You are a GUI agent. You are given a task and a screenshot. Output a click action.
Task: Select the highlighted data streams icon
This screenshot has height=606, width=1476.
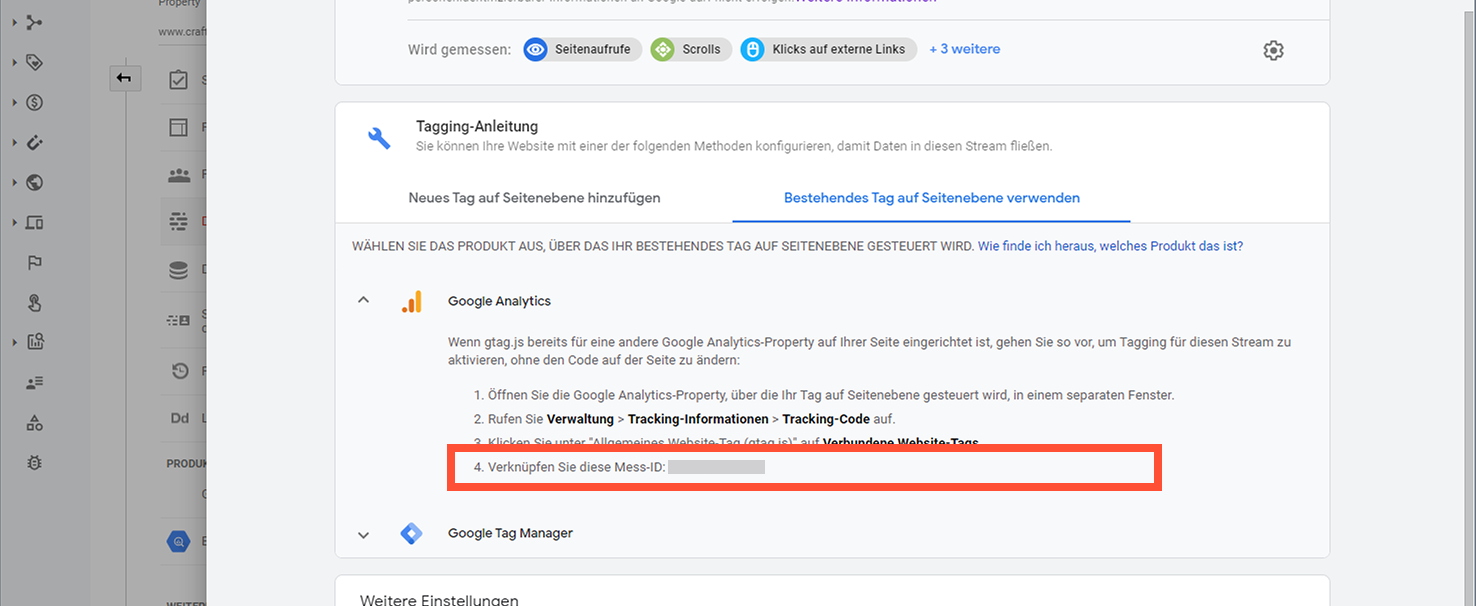179,222
